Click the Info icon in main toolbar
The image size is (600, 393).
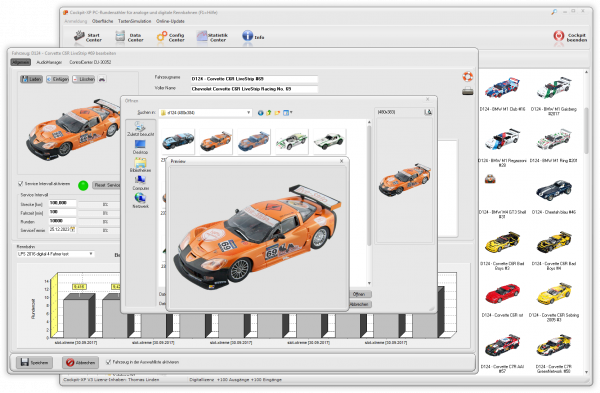[x=253, y=36]
